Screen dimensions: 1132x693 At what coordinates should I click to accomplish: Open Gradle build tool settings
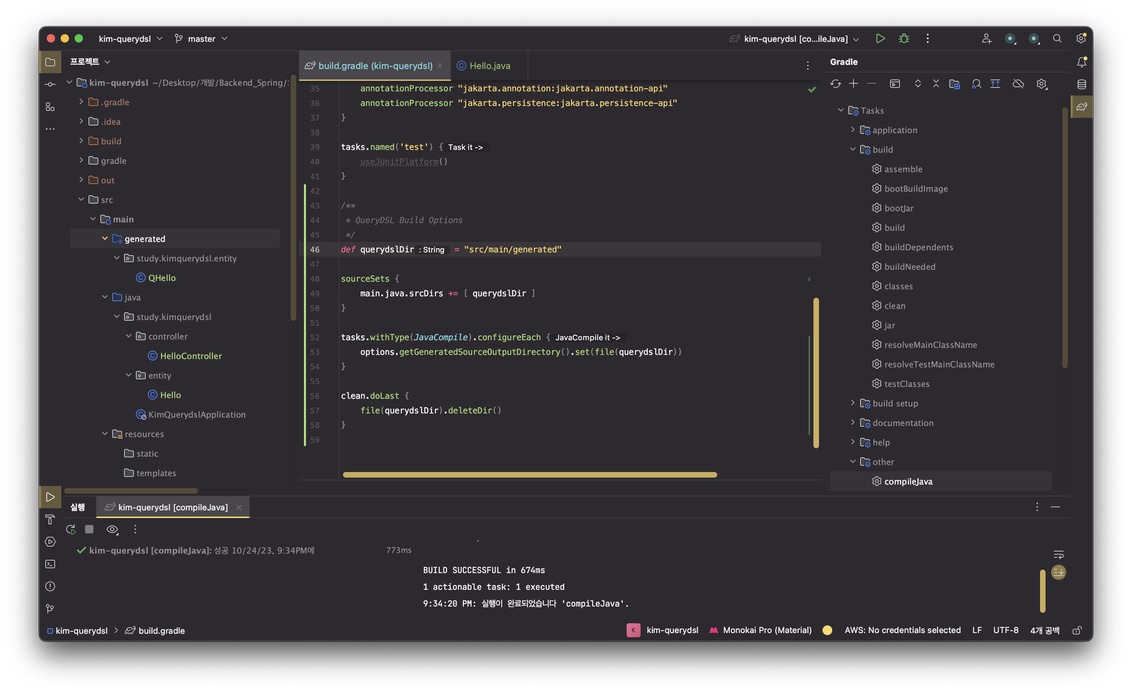pos(1042,84)
